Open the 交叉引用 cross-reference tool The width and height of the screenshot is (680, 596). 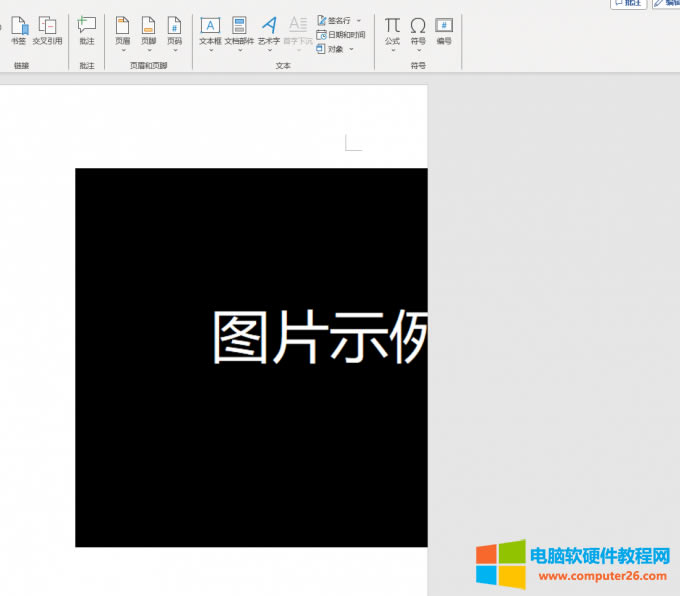47,27
